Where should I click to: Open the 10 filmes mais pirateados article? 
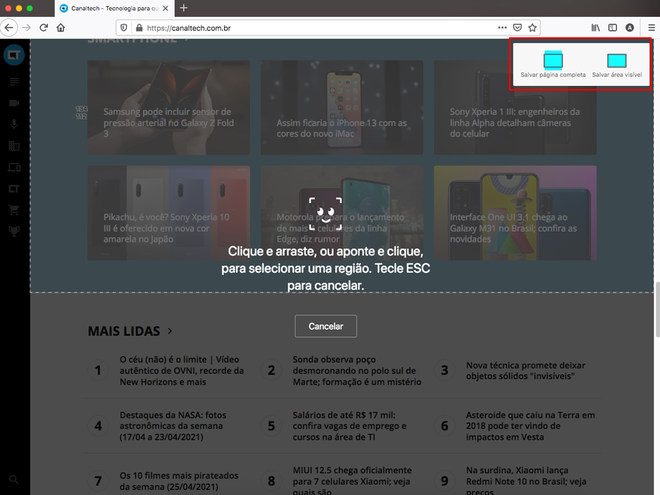pos(179,481)
